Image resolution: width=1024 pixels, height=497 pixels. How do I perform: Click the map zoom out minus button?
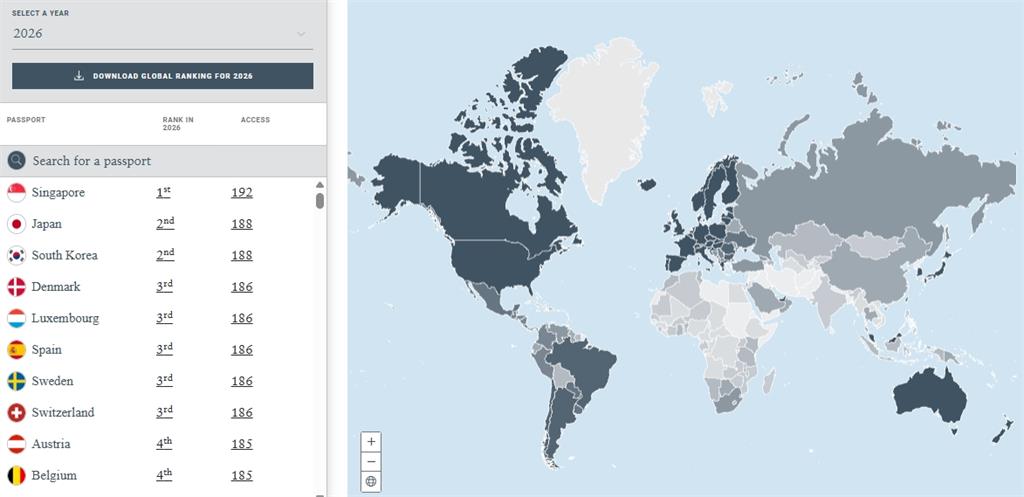tap(371, 461)
